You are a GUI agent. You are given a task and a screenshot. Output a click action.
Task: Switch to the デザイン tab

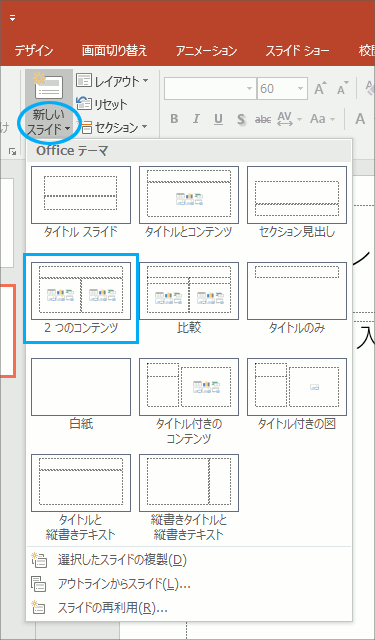(x=34, y=51)
